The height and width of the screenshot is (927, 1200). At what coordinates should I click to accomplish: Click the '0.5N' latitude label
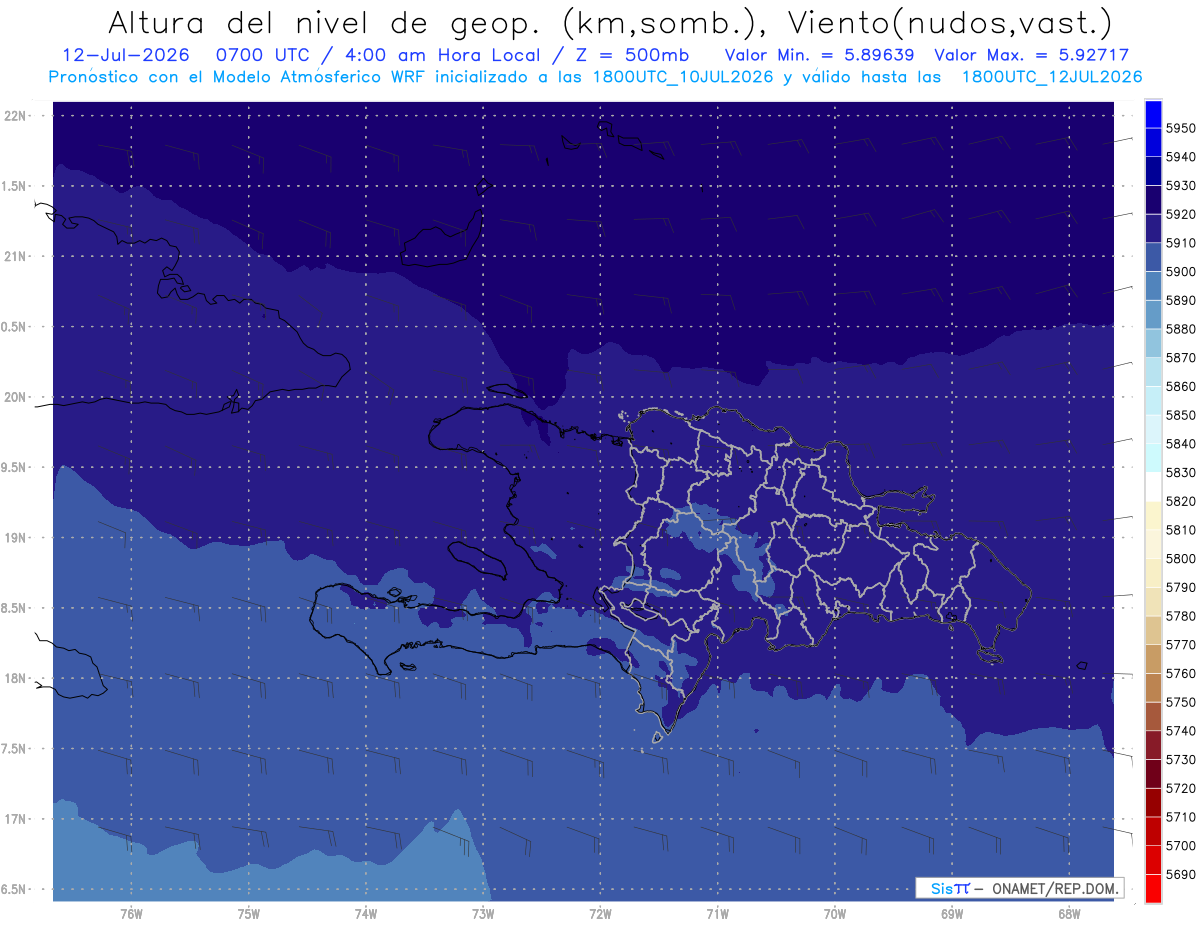15,327
